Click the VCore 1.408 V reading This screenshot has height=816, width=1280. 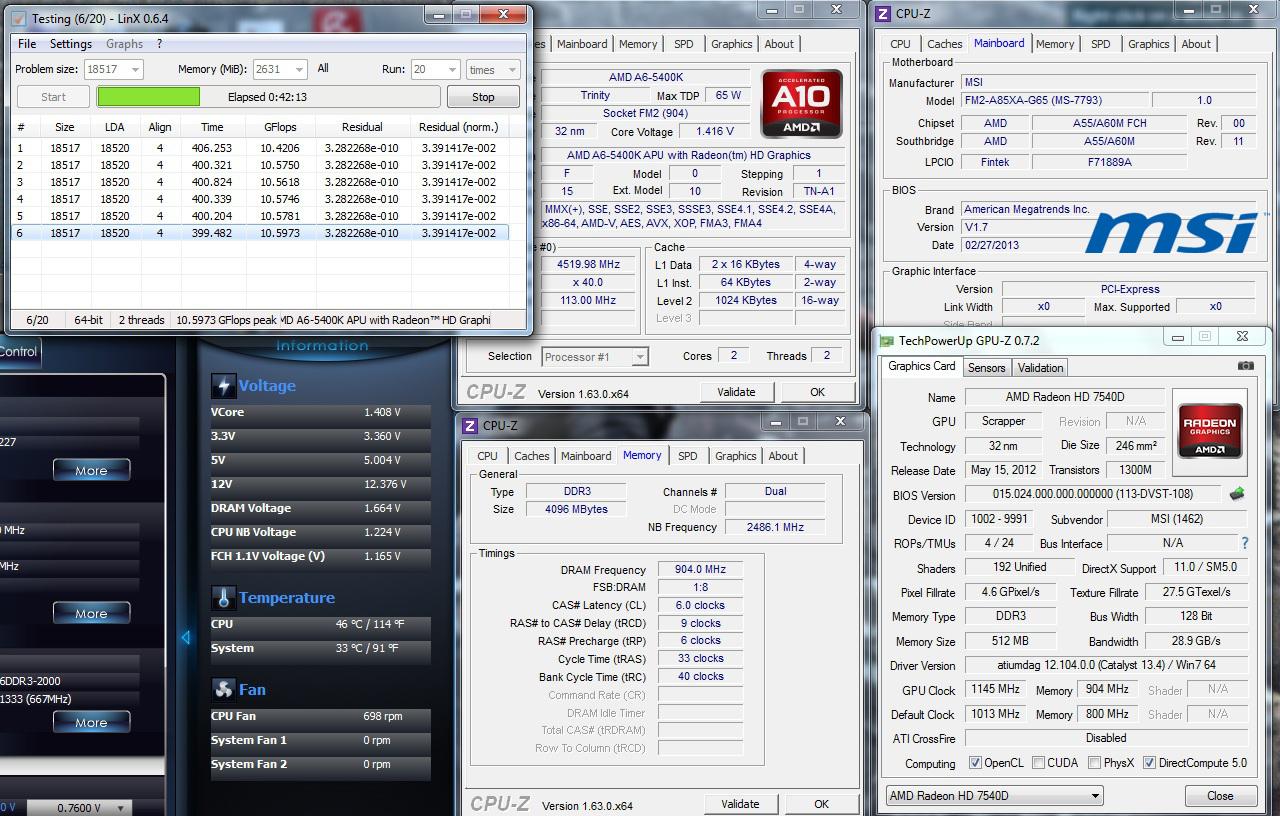click(382, 412)
